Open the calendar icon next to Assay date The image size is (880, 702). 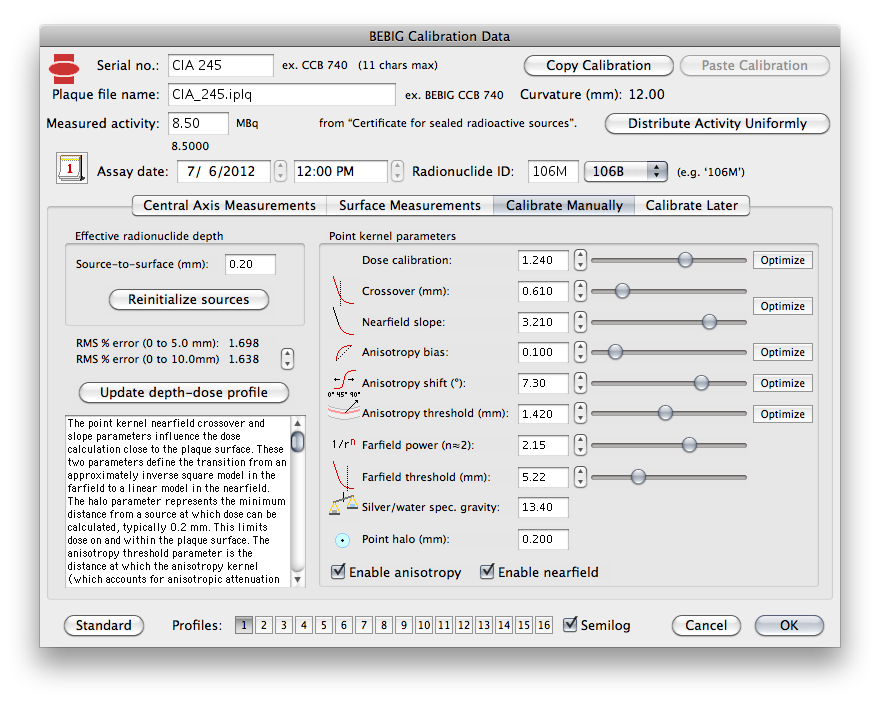(x=71, y=168)
